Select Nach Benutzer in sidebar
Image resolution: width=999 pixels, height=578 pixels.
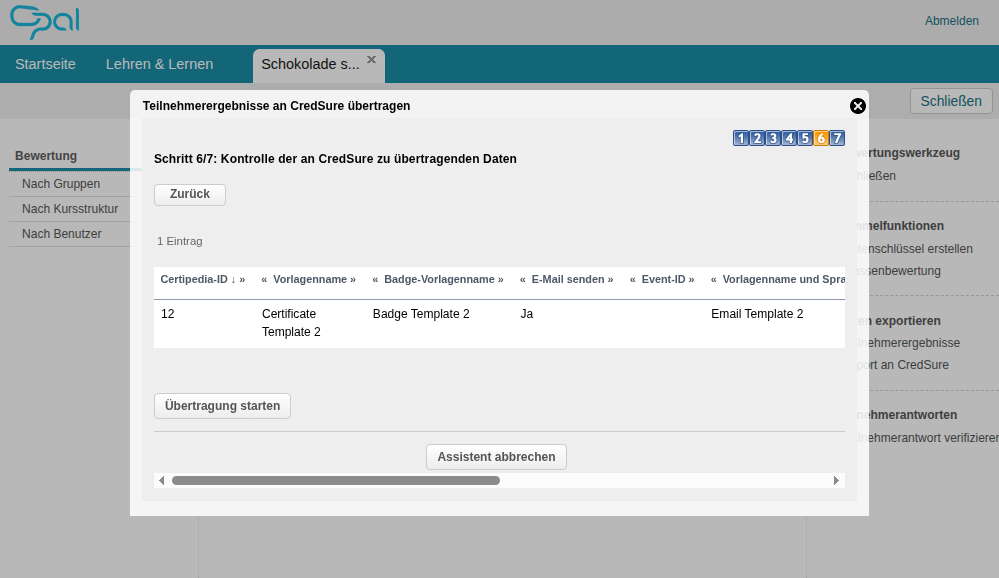[x=62, y=234]
